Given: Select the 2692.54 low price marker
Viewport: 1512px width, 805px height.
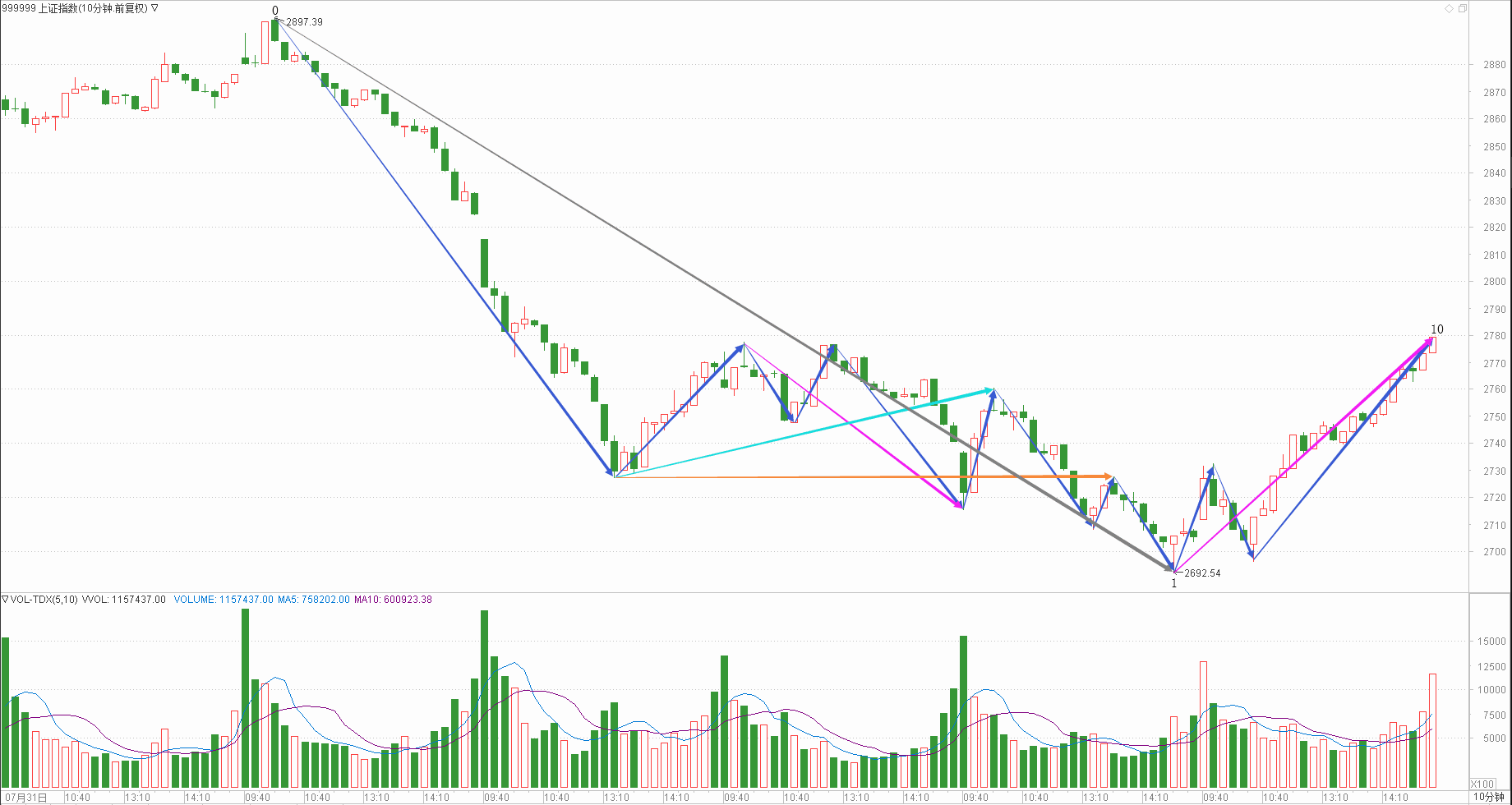Looking at the screenshot, I should tap(1202, 573).
